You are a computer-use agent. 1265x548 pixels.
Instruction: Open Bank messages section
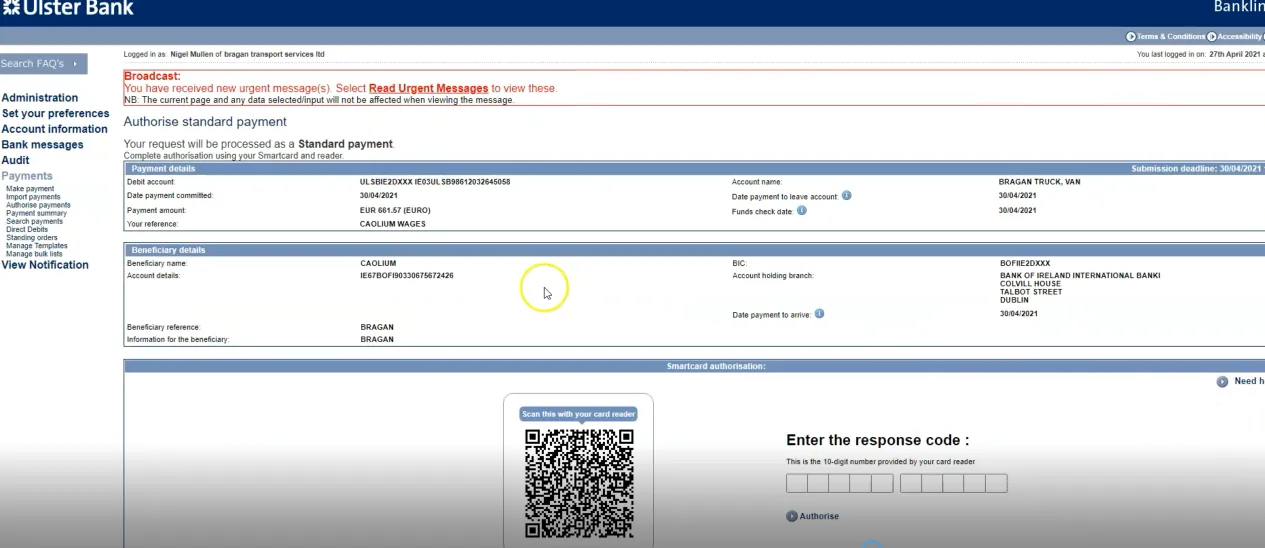point(42,145)
